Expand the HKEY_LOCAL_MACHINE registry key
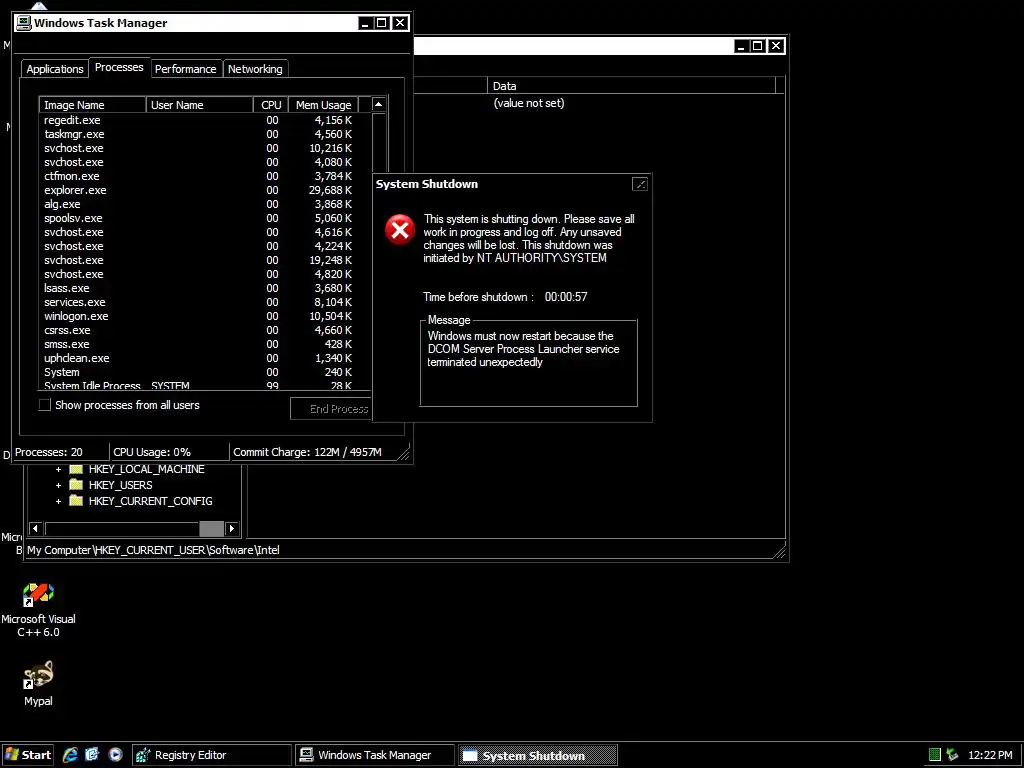Viewport: 1024px width, 768px height. click(x=58, y=470)
